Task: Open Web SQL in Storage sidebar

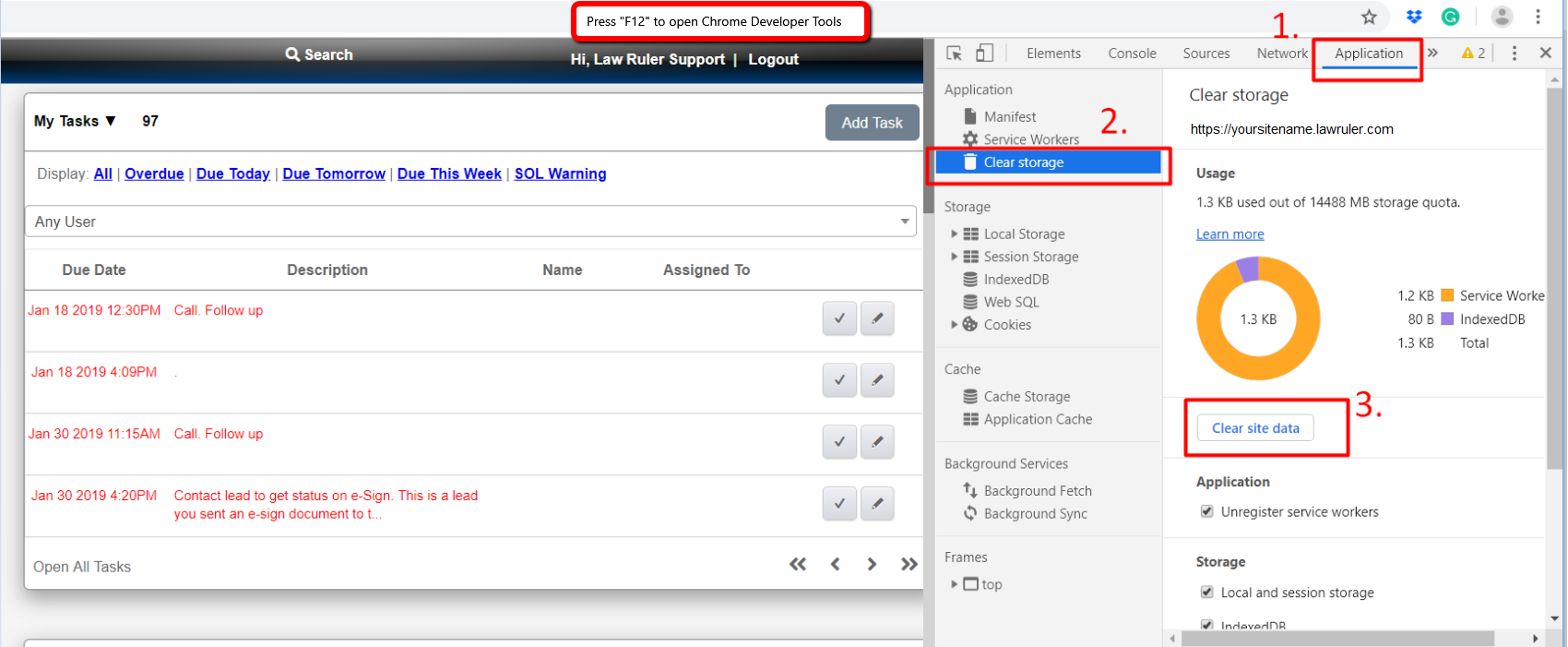Action: pos(1011,302)
